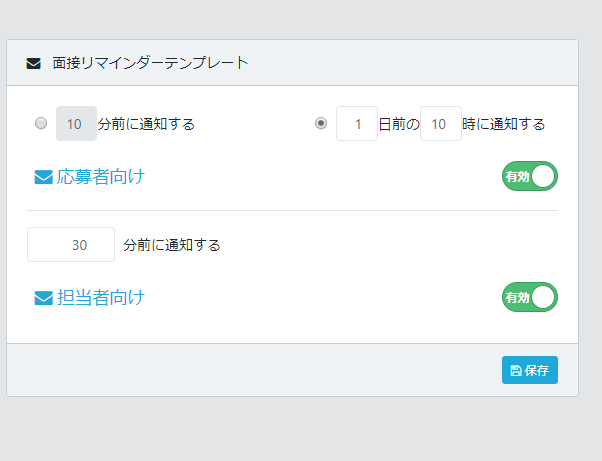Viewport: 602px width, 461px height.
Task: Click the envelope icon in the panel header
Action: click(x=33, y=63)
